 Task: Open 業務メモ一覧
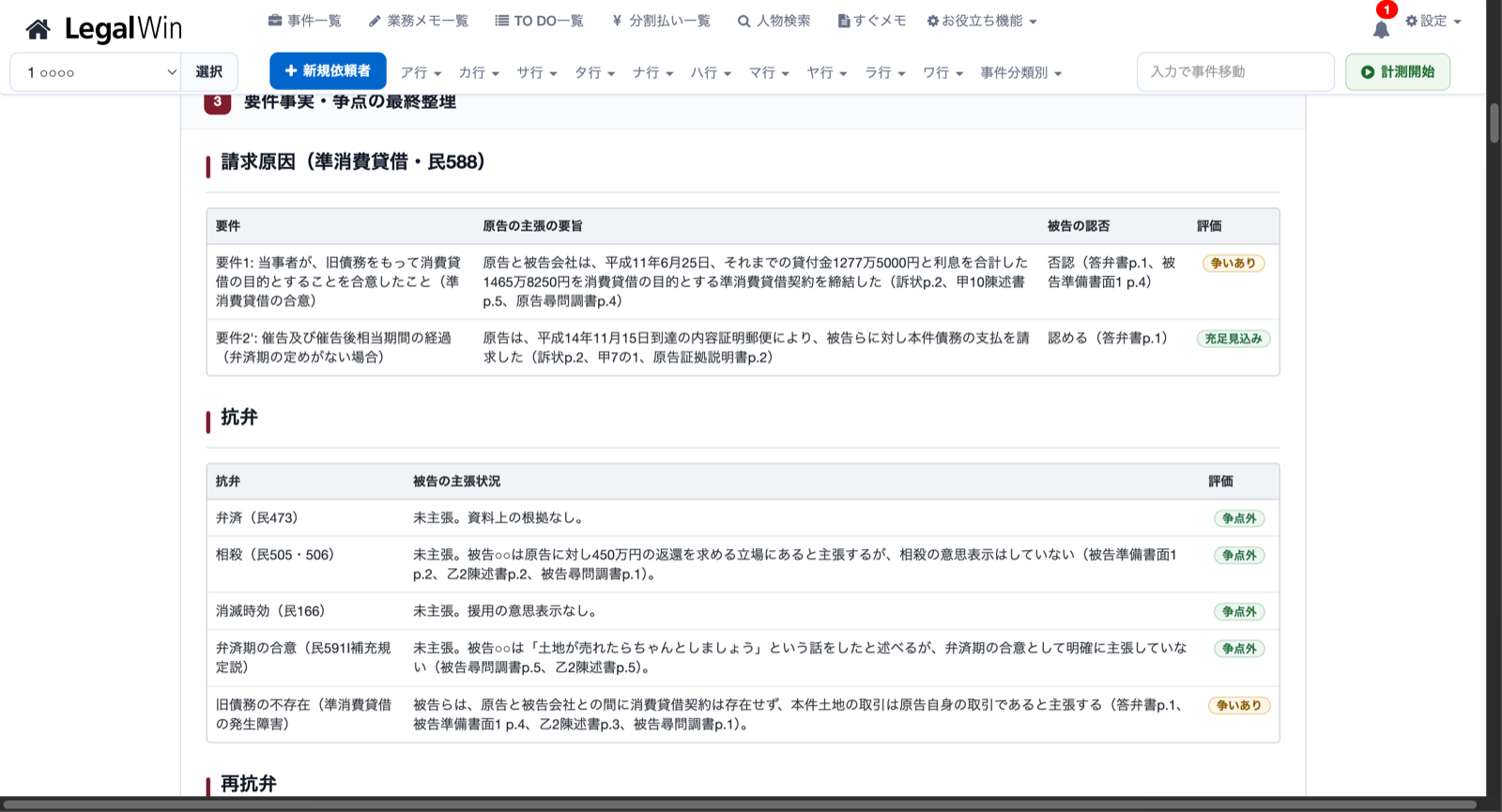[418, 21]
